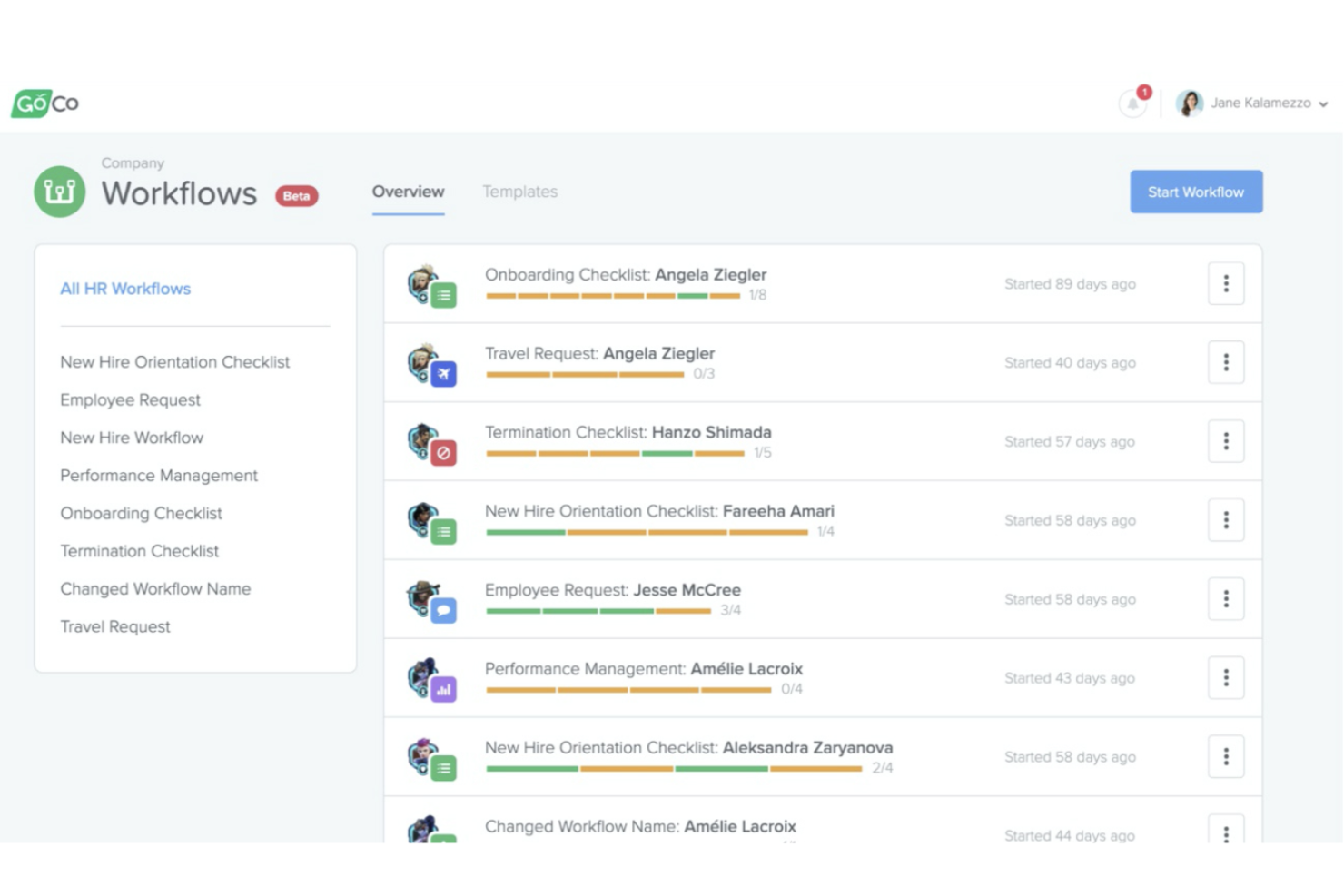Image resolution: width=1344 pixels, height=896 pixels.
Task: Click Hanzo Shimada's termination checklist icon
Action: click(x=443, y=453)
